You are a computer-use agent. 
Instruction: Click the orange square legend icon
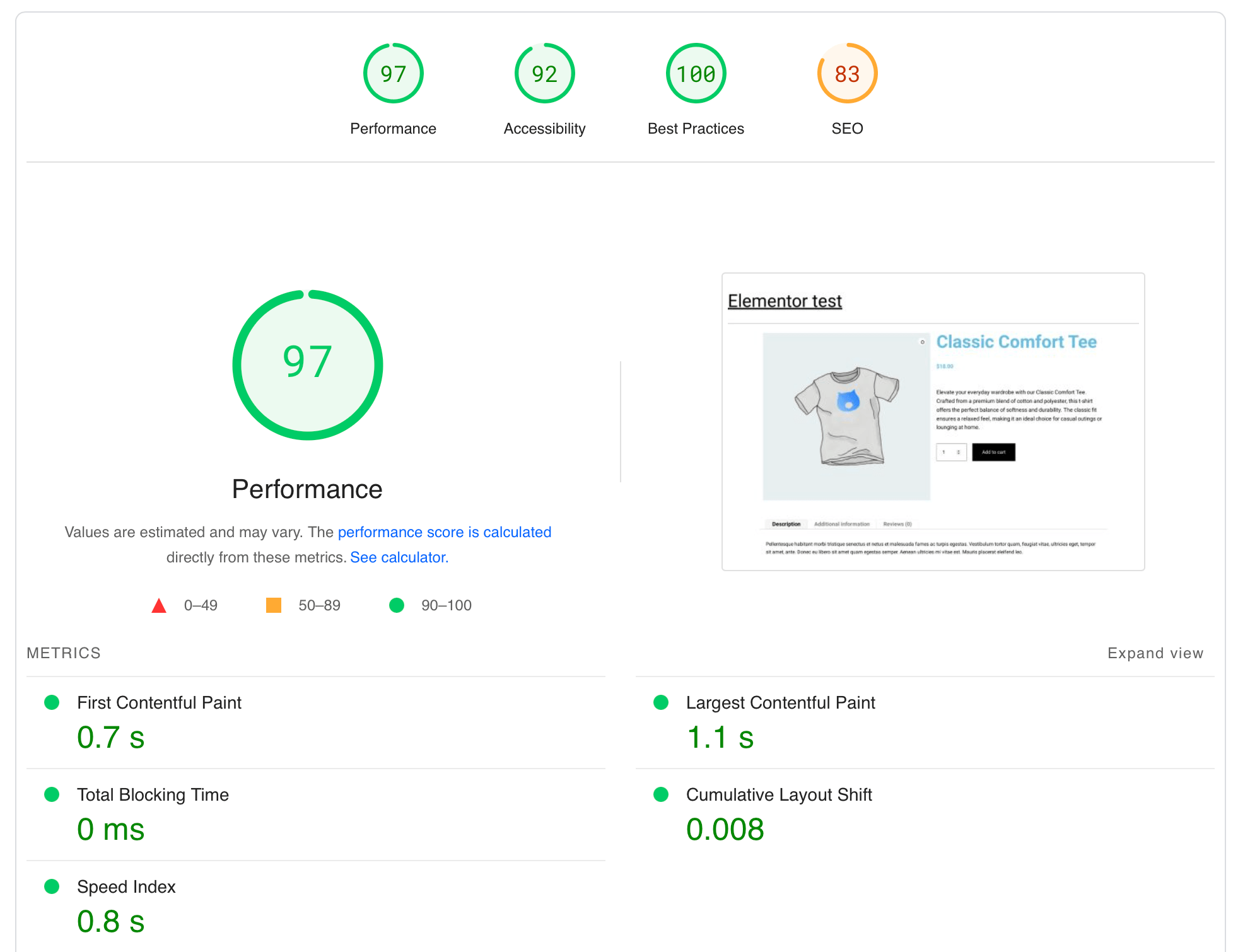(274, 605)
